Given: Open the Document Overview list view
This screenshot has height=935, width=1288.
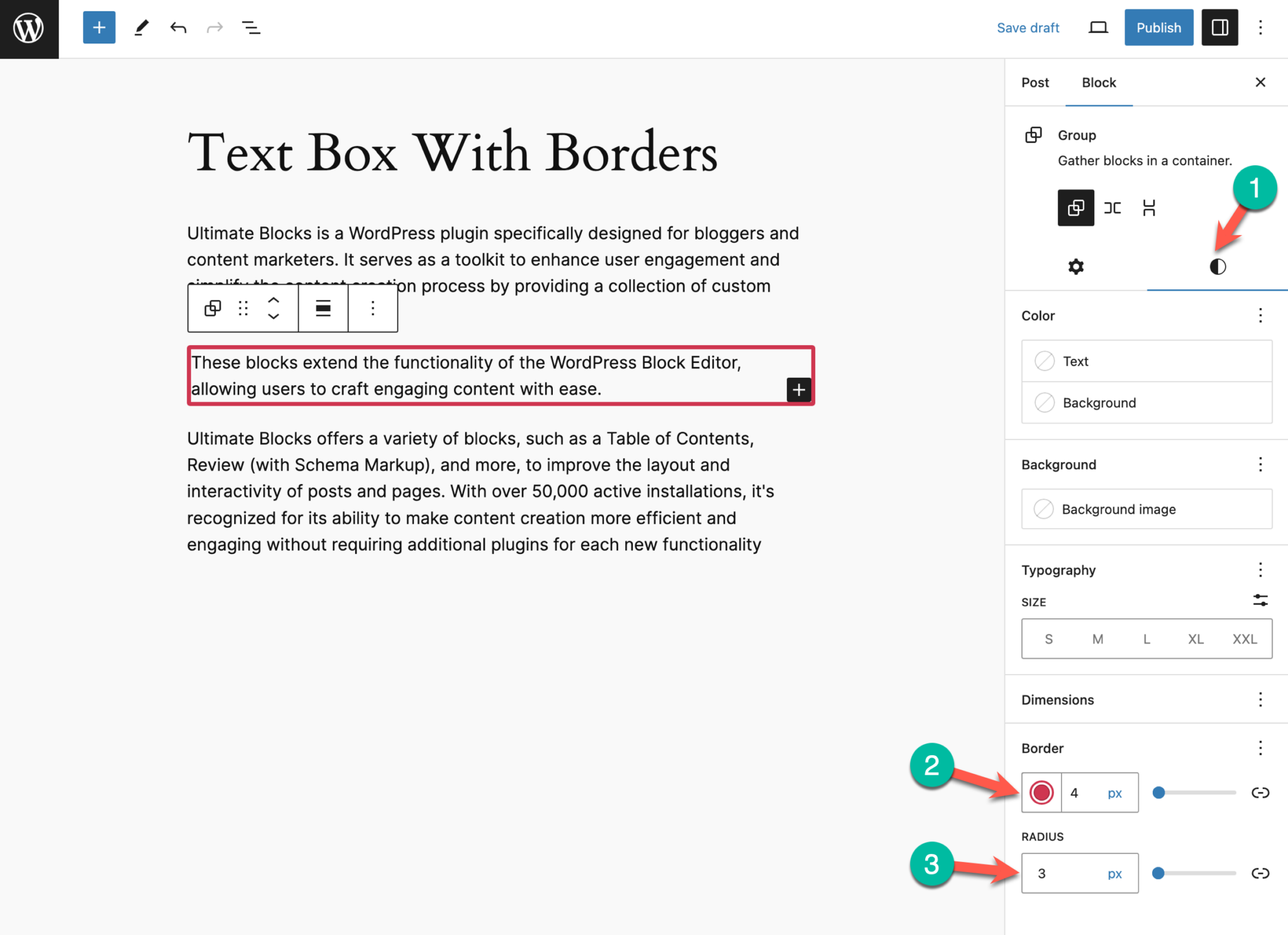Looking at the screenshot, I should coord(251,27).
